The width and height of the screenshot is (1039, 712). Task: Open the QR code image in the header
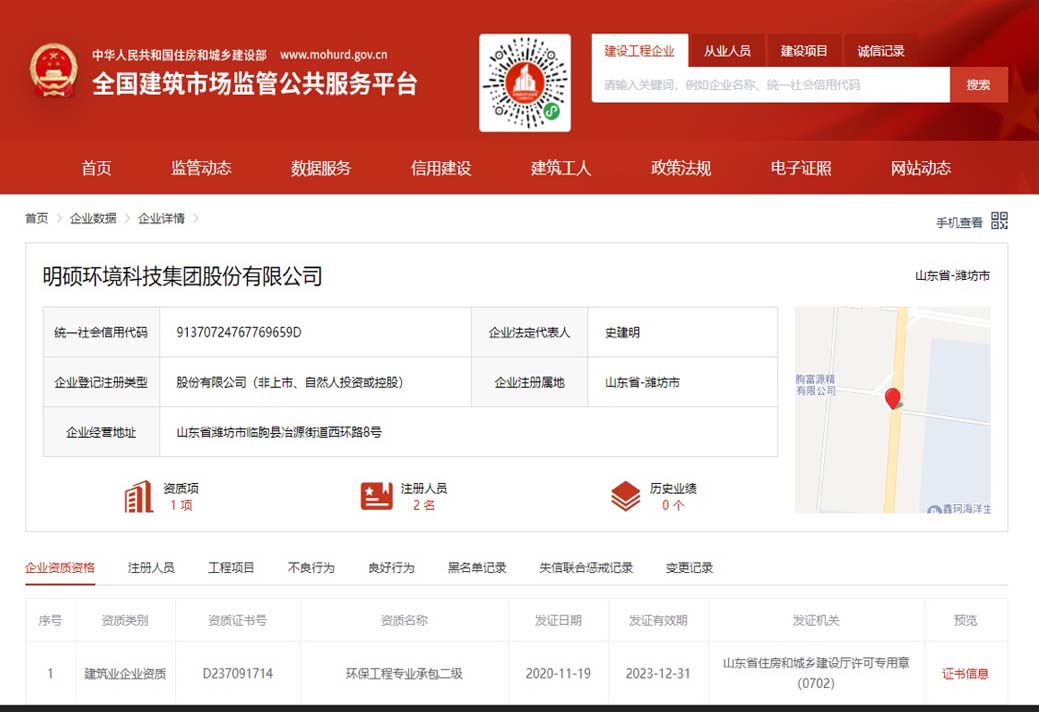[525, 83]
